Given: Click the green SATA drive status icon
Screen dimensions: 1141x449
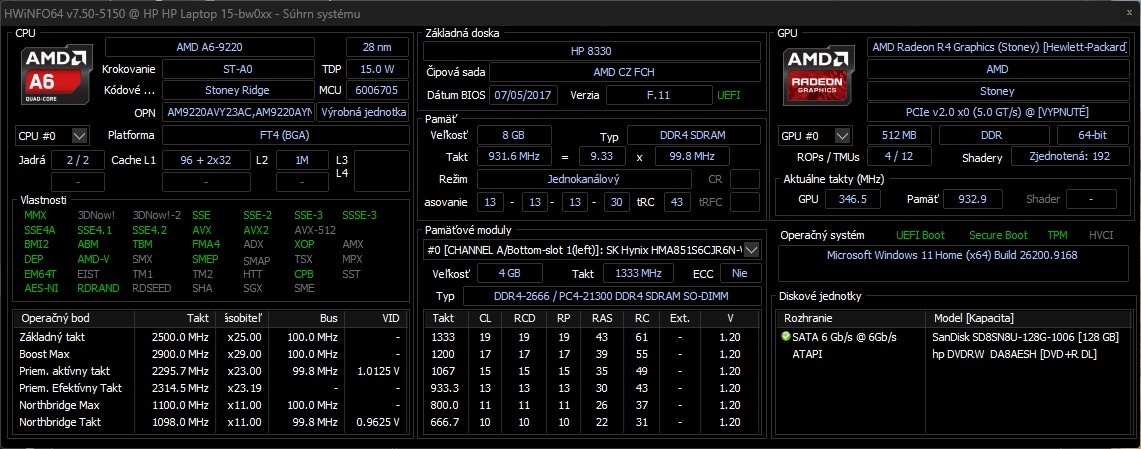Looking at the screenshot, I should point(785,337).
